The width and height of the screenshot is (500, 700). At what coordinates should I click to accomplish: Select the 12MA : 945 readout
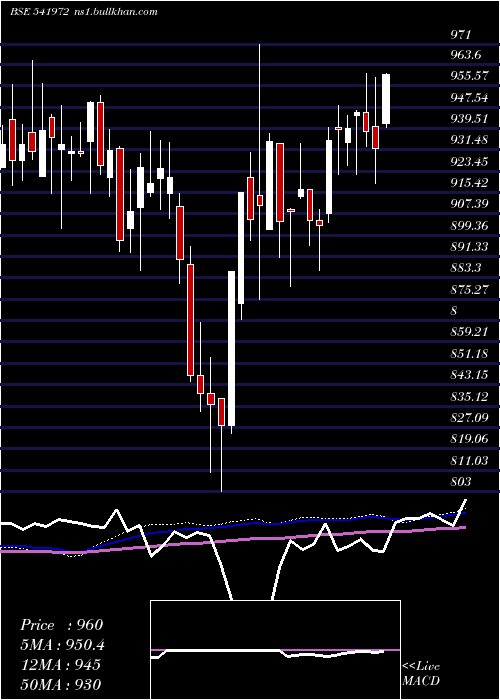tap(60, 664)
